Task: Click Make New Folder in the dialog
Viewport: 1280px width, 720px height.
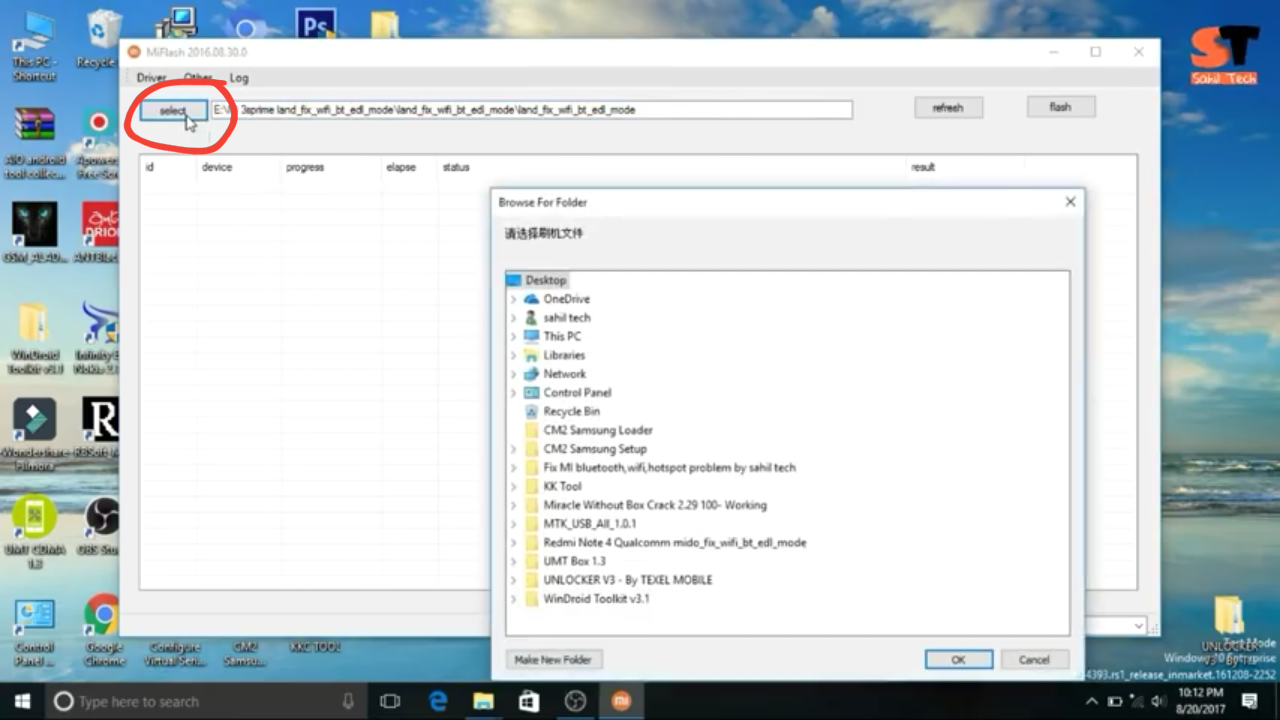Action: click(553, 660)
